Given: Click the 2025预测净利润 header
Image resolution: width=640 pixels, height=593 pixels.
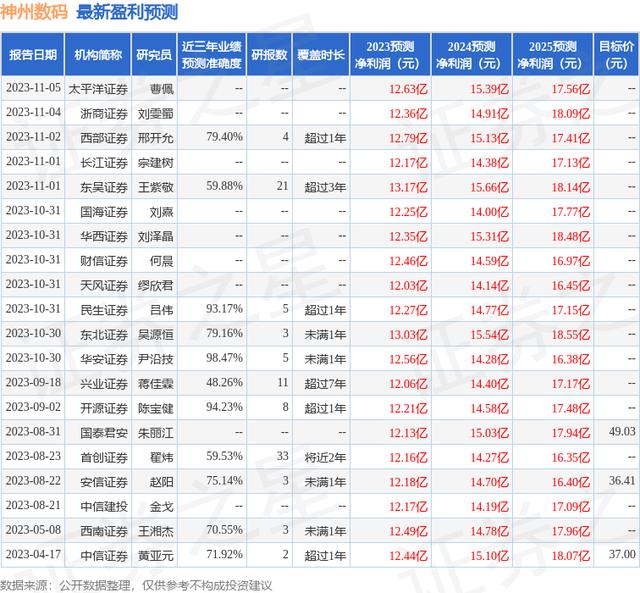Looking at the screenshot, I should pos(553,55).
